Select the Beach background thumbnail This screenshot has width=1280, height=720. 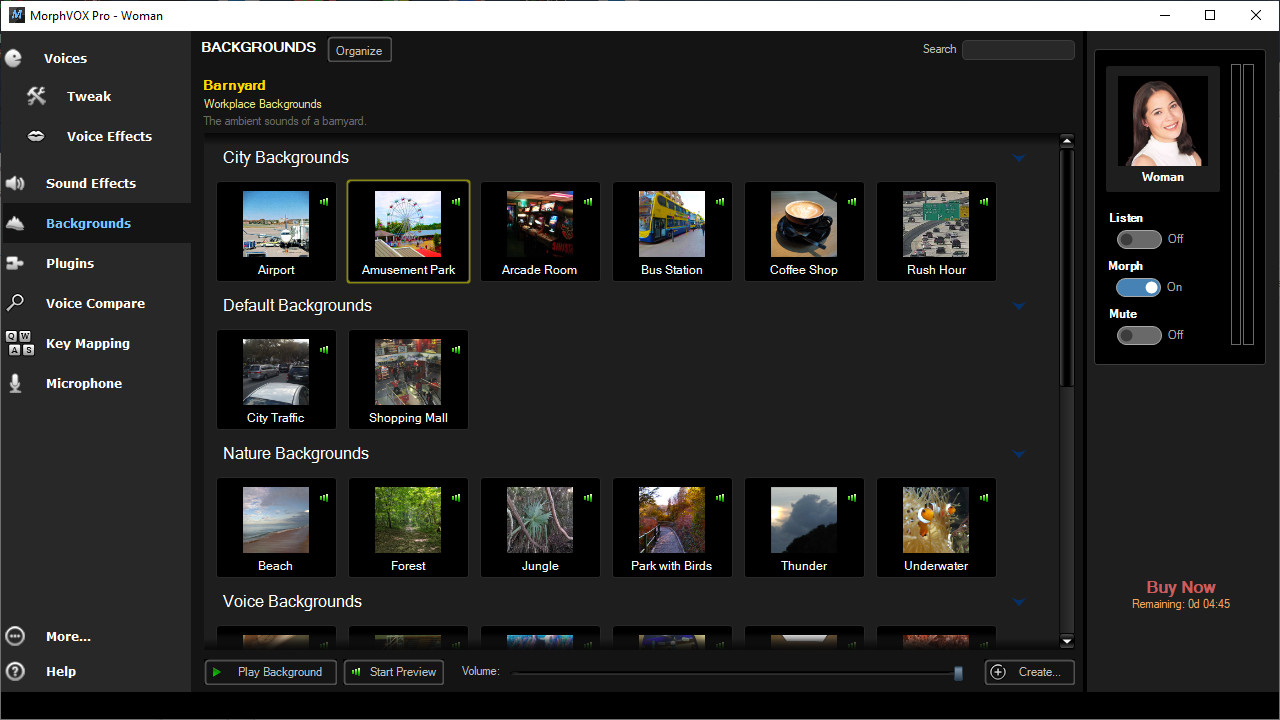click(x=276, y=520)
